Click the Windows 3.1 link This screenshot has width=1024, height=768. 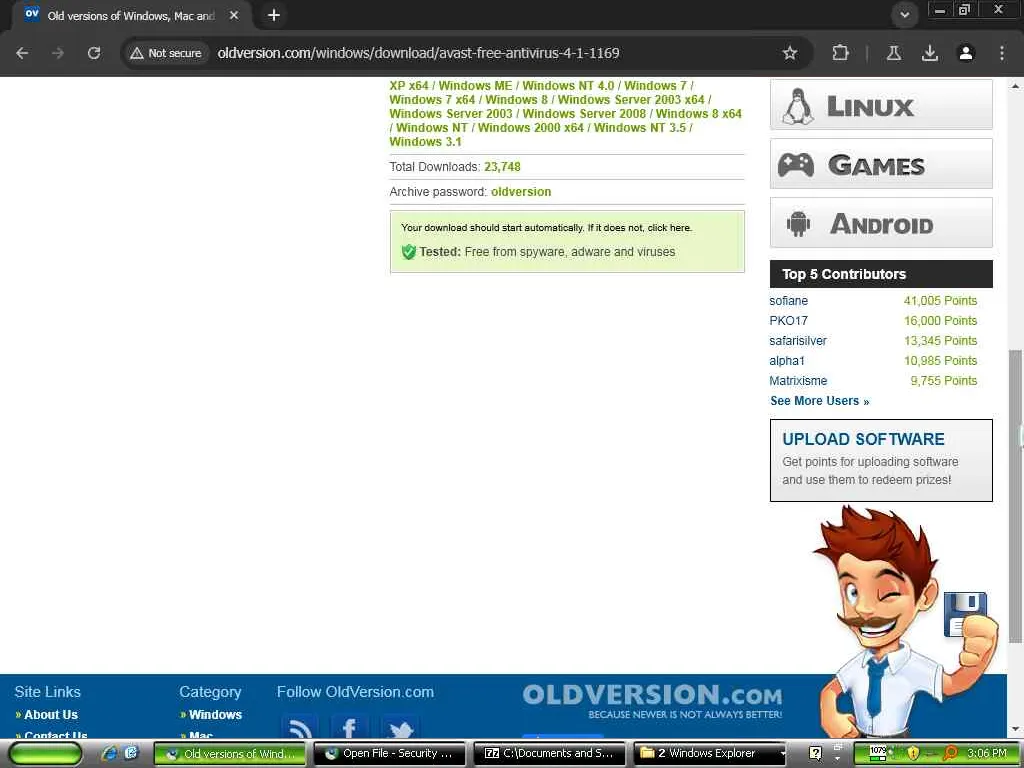pos(425,142)
